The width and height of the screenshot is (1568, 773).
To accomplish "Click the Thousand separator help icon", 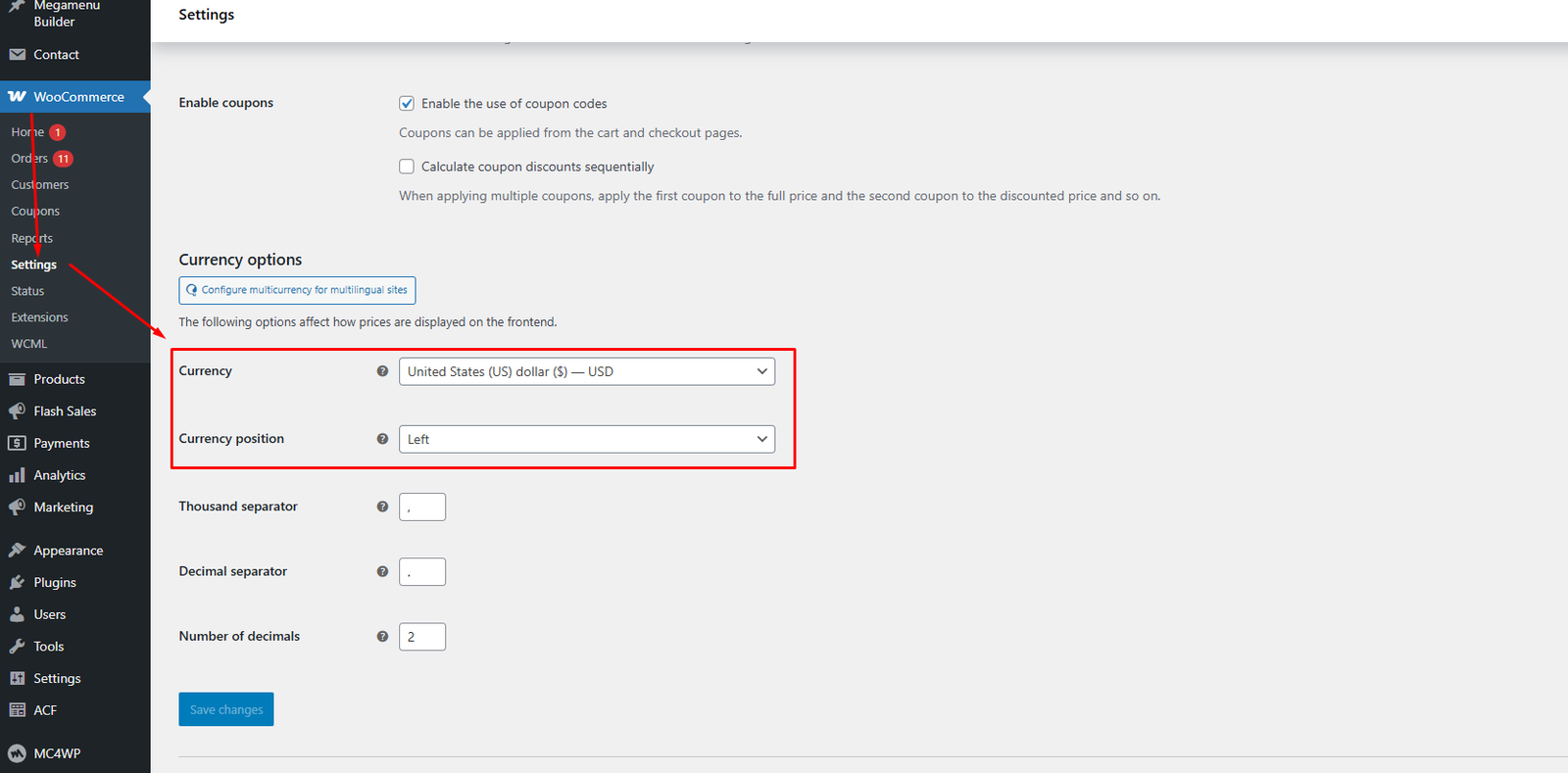I will click(382, 507).
